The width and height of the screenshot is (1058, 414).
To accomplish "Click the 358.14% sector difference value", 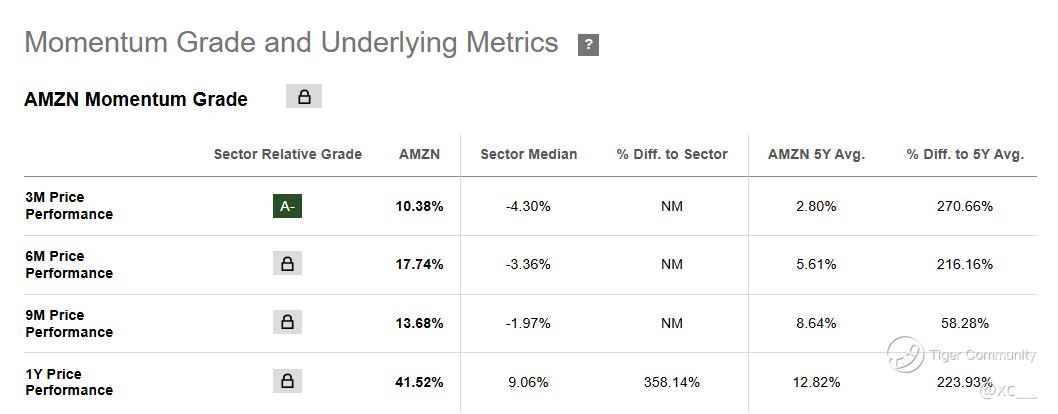I will 672,382.
